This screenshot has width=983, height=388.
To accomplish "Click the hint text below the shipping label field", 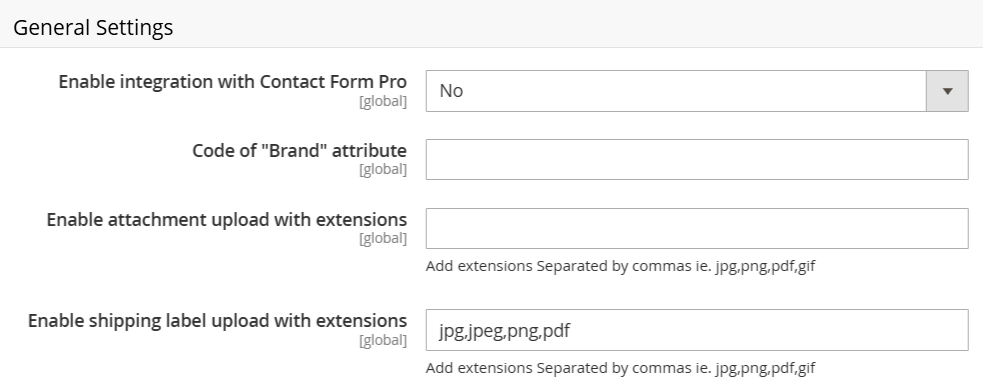I will [x=620, y=368].
